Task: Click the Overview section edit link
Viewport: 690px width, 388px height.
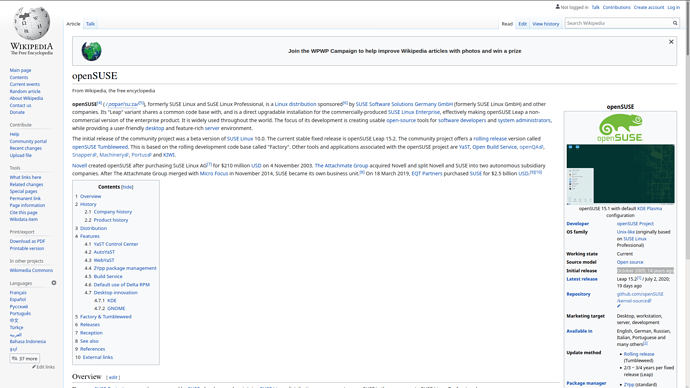Action: (113, 377)
